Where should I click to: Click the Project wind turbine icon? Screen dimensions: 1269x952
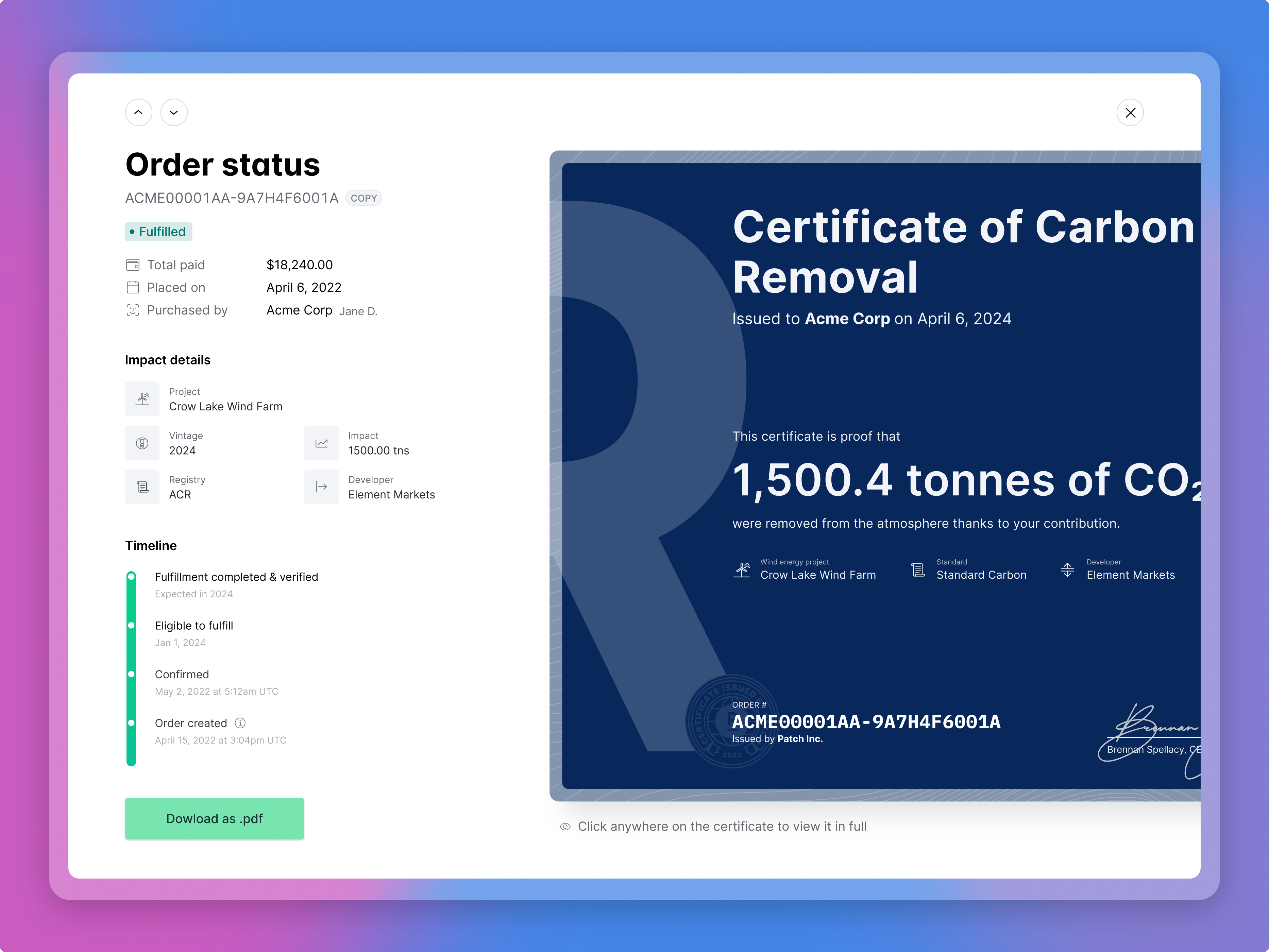pyautogui.click(x=142, y=399)
